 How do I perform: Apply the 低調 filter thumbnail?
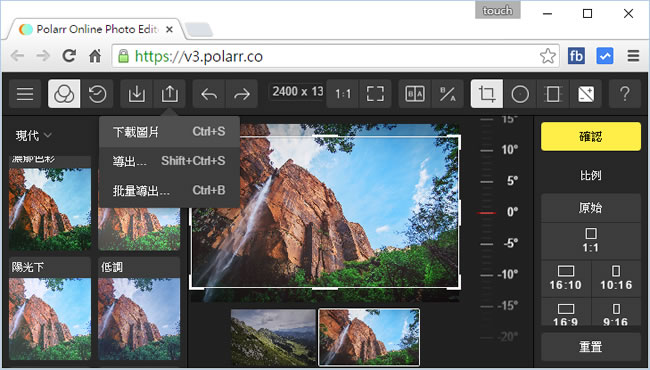coord(139,308)
